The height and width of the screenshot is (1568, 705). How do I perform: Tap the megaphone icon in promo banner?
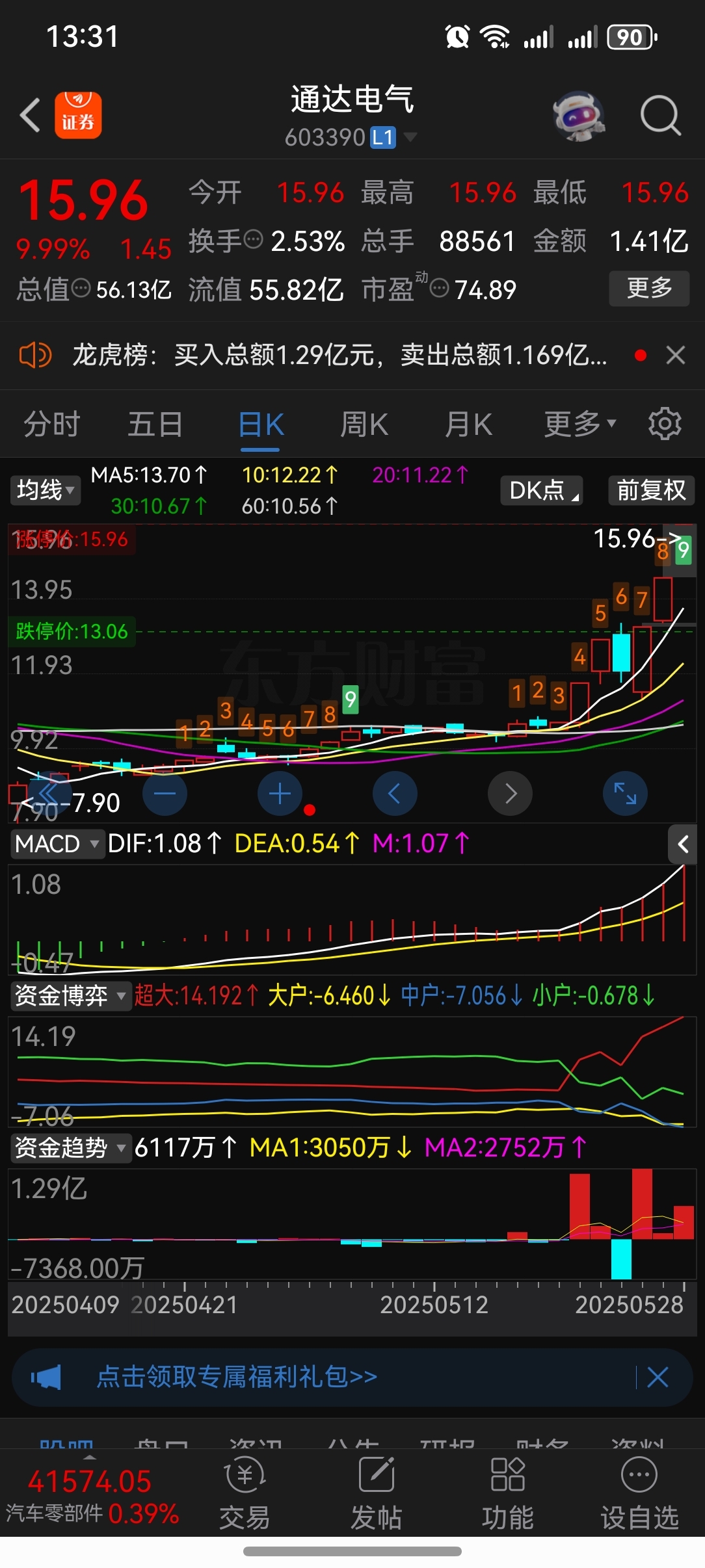point(46,1377)
